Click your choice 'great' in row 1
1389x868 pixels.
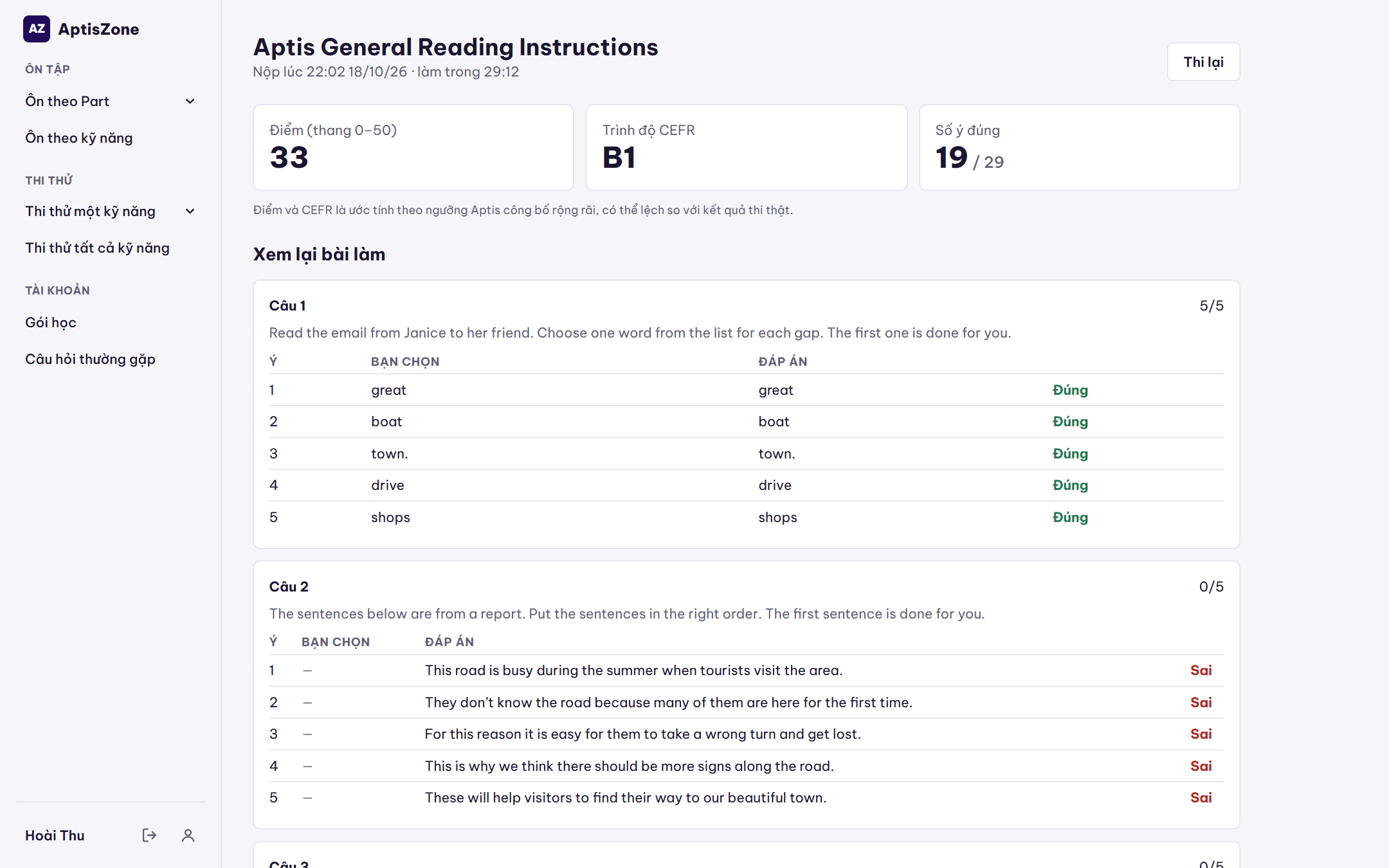coord(388,390)
